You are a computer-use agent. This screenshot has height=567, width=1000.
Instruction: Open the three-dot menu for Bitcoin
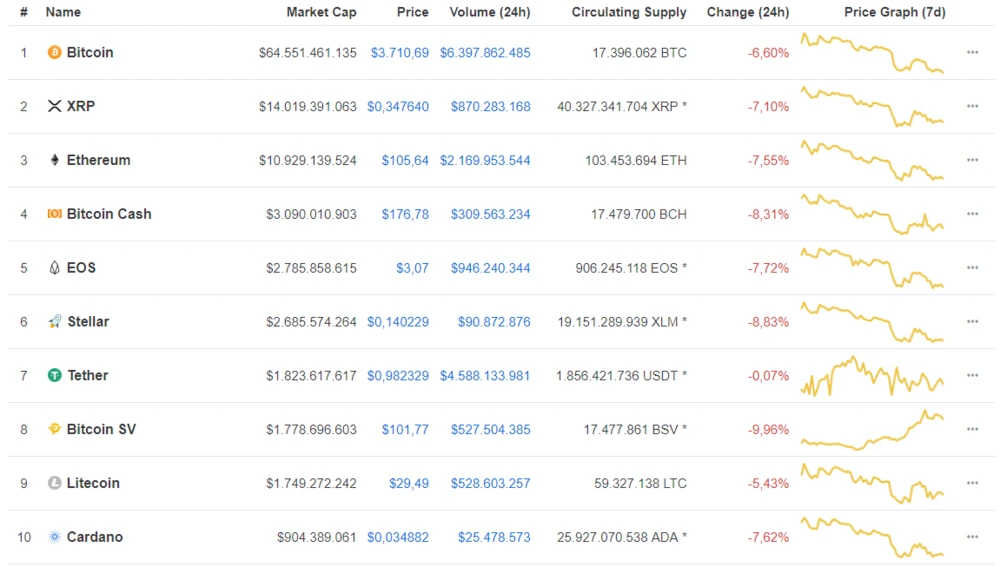coord(972,52)
